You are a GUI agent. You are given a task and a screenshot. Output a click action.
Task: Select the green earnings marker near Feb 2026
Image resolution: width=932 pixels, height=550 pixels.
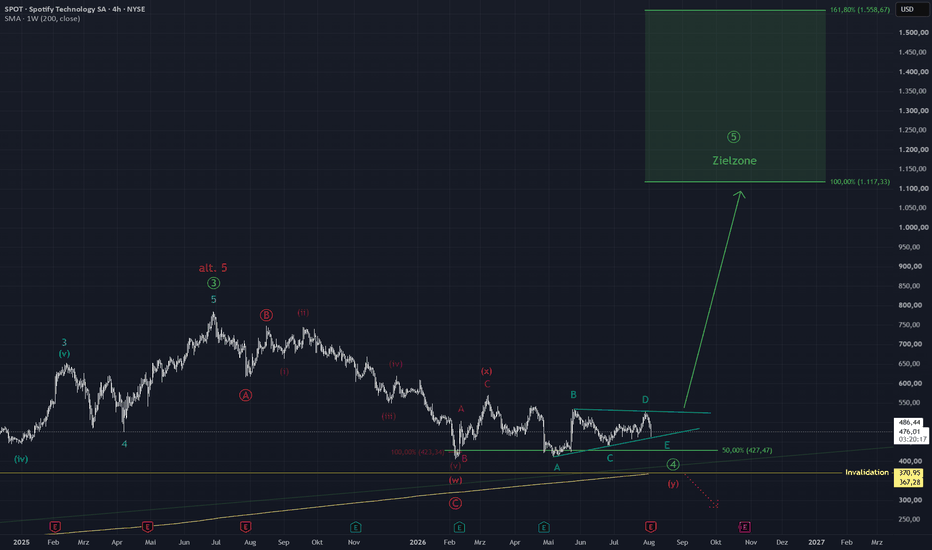(459, 527)
